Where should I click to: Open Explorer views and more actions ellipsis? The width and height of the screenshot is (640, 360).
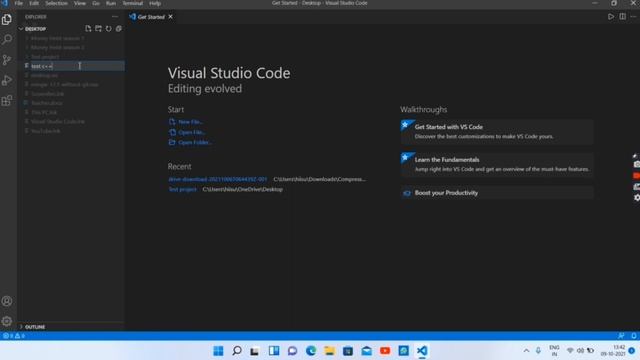click(x=115, y=17)
